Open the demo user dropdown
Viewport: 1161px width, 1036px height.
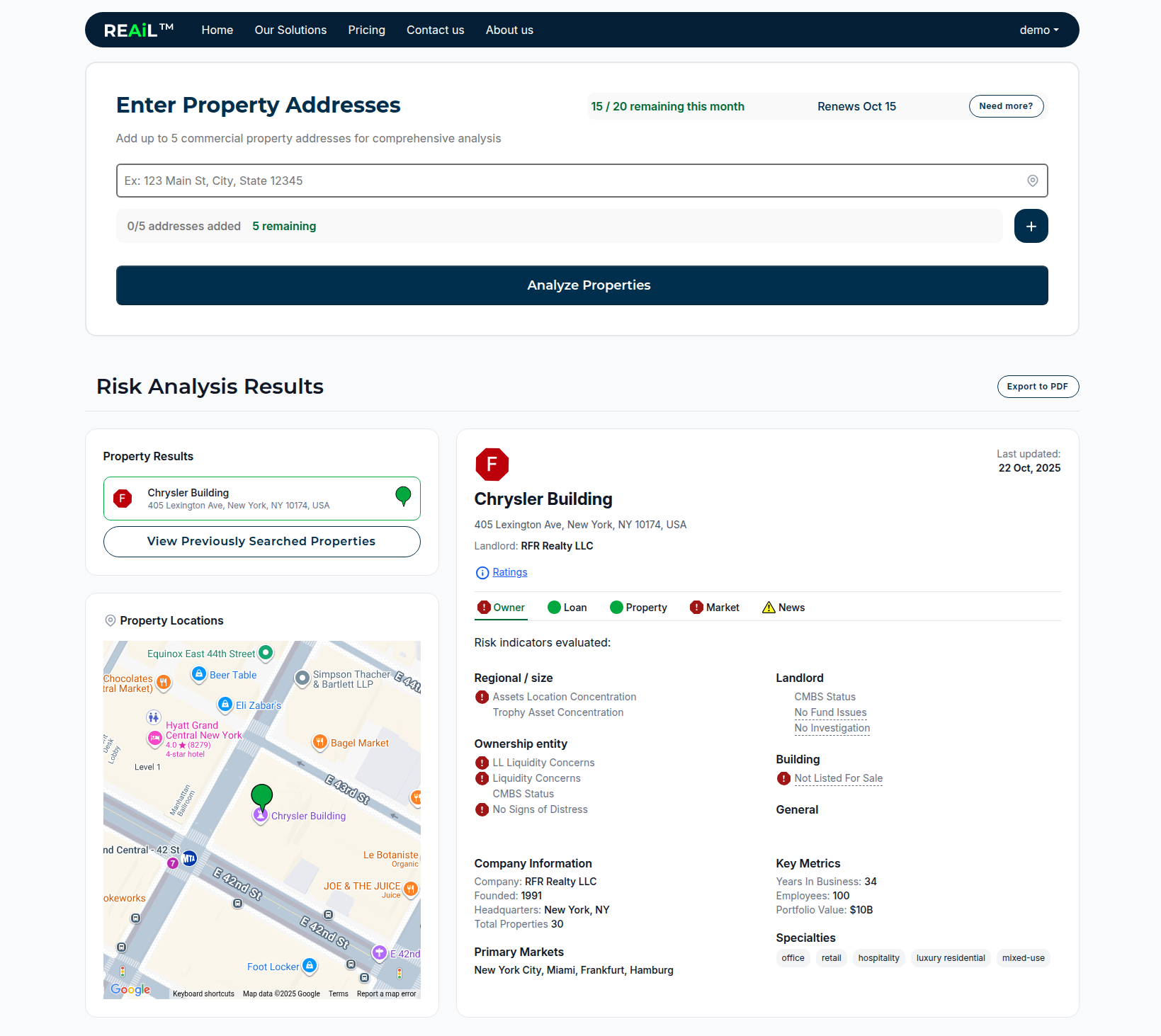tap(1038, 30)
